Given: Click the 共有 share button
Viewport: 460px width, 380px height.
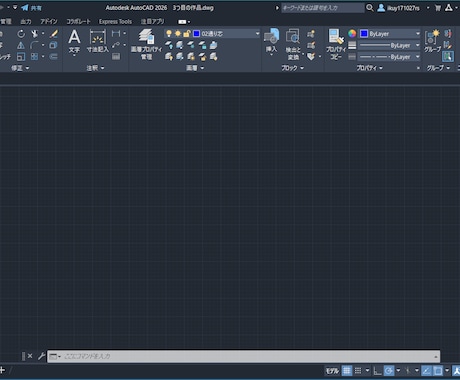Looking at the screenshot, I should (x=31, y=8).
